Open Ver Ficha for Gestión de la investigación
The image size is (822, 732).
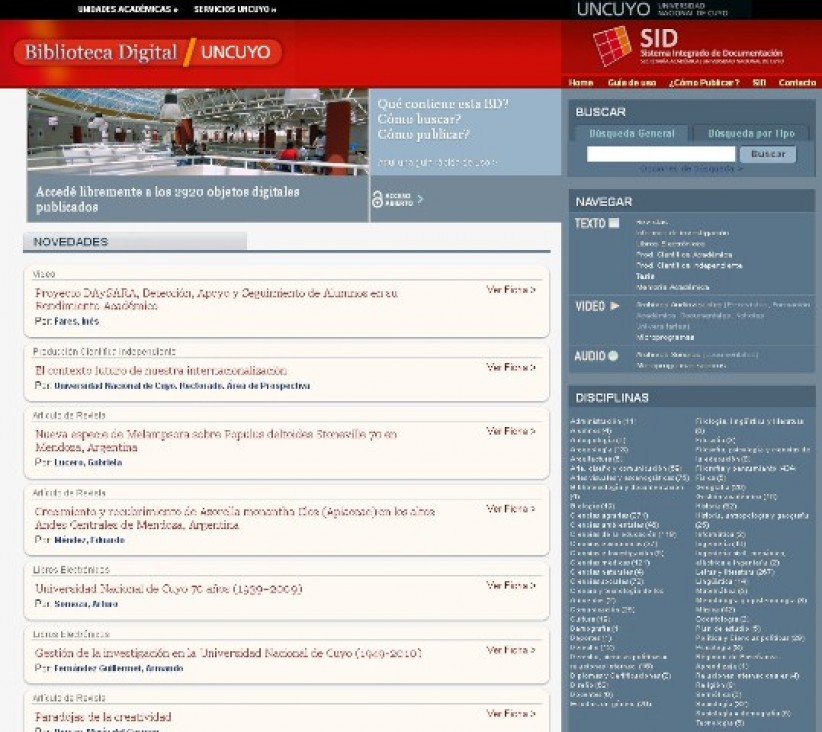[x=511, y=650]
